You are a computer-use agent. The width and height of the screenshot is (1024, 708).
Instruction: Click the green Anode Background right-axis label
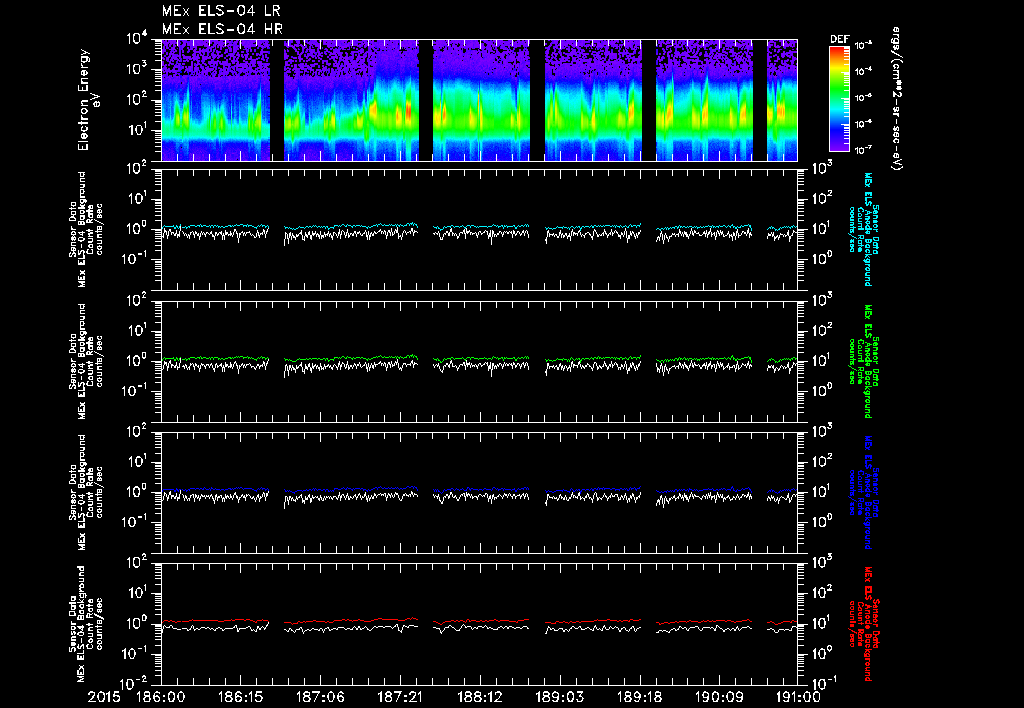tap(863, 361)
